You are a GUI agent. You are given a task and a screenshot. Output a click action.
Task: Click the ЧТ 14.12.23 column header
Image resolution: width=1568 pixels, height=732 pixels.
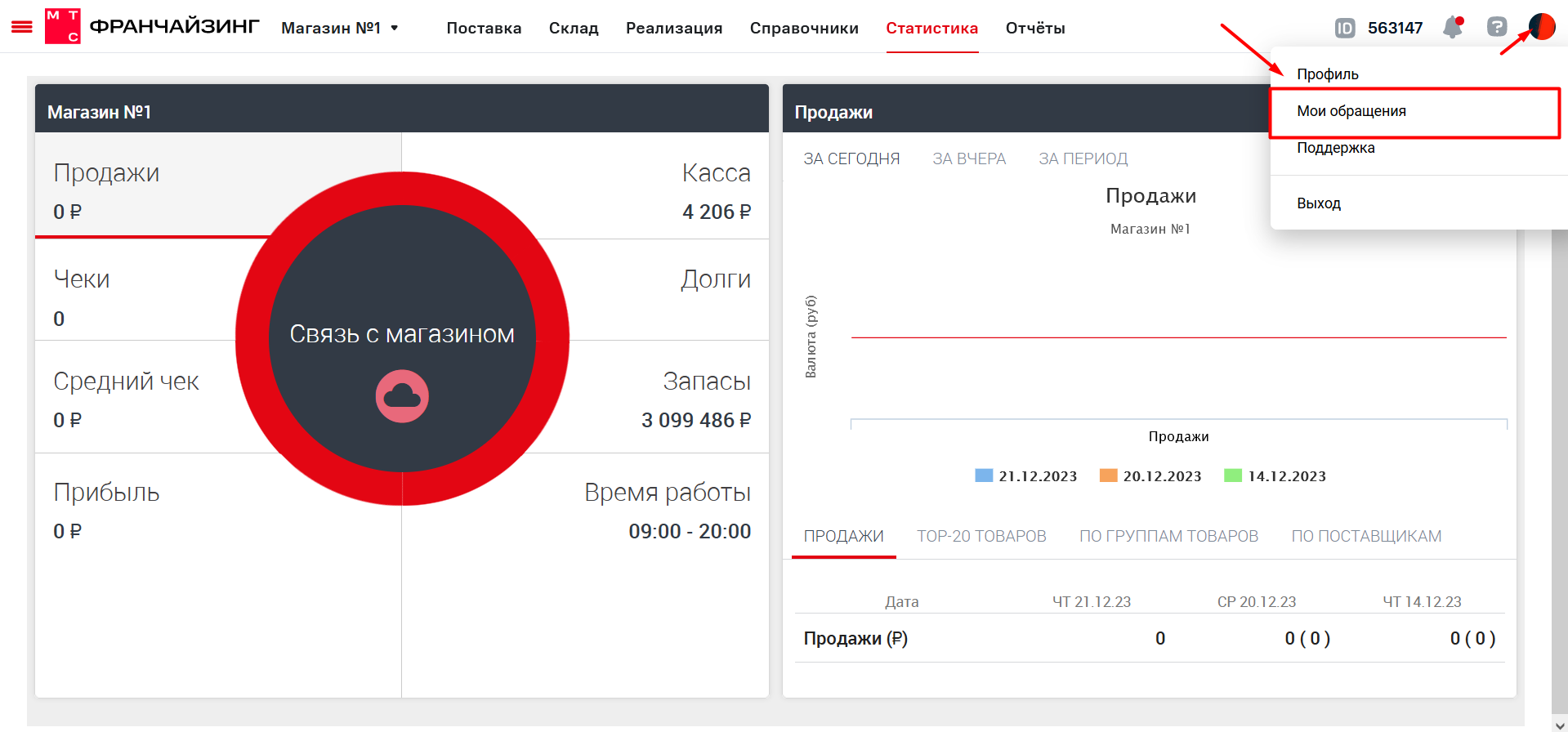pyautogui.click(x=1422, y=601)
